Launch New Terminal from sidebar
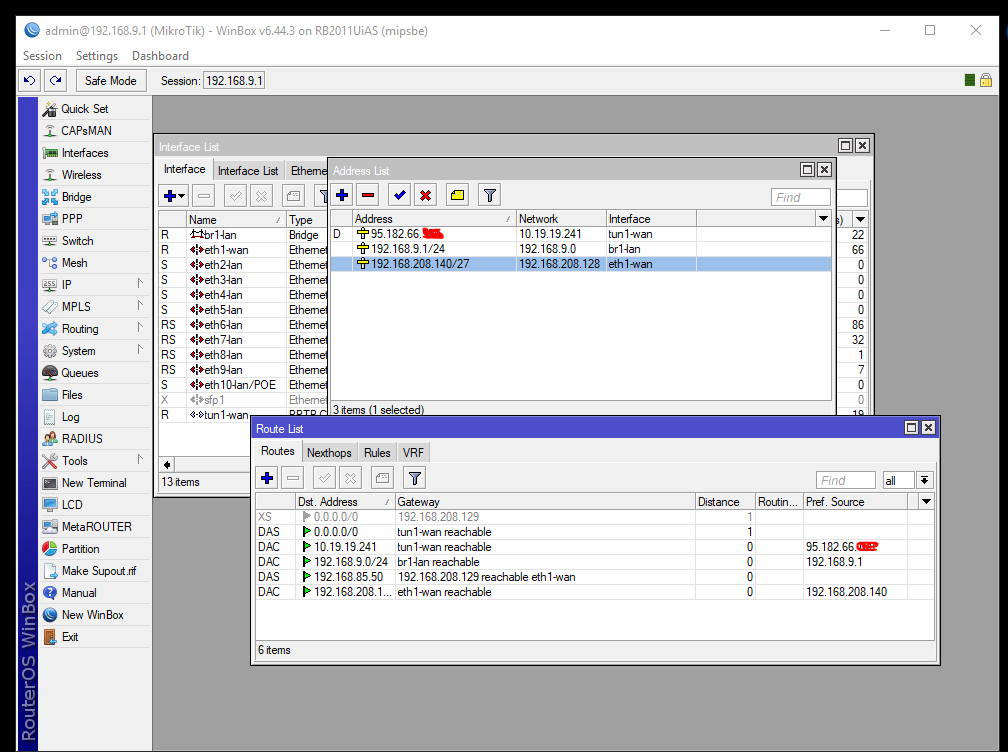This screenshot has height=752, width=1008. [x=94, y=483]
